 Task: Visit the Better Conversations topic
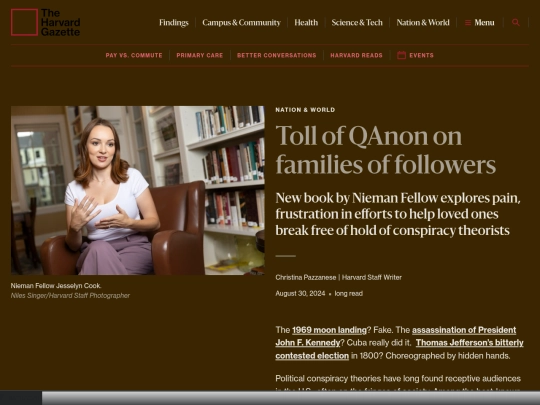[x=277, y=55]
